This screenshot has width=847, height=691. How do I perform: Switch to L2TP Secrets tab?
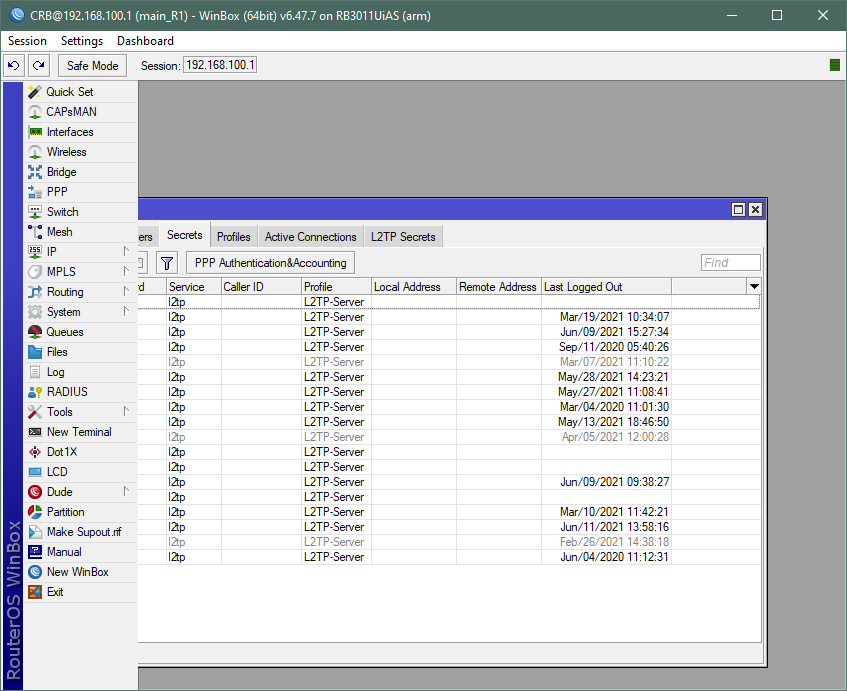click(x=403, y=237)
